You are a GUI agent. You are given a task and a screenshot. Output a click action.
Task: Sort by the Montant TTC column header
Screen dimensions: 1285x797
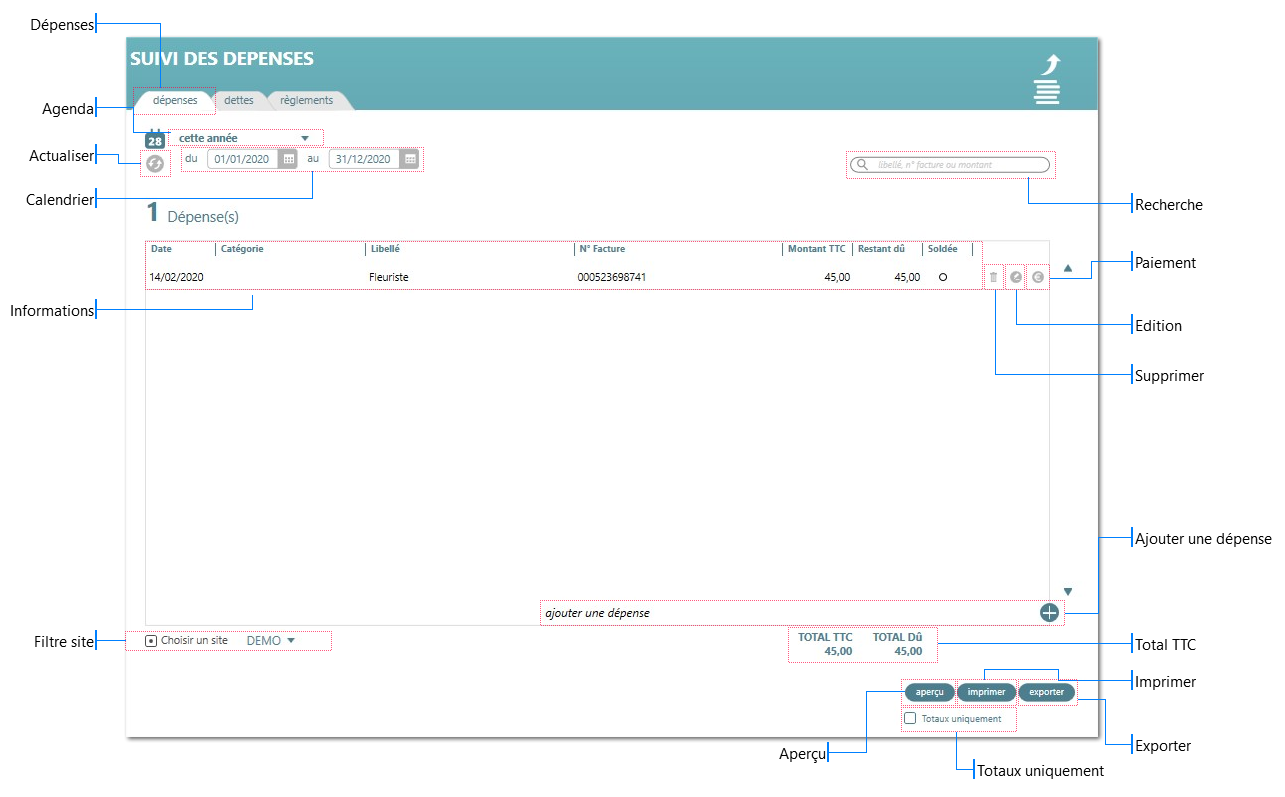pos(818,249)
